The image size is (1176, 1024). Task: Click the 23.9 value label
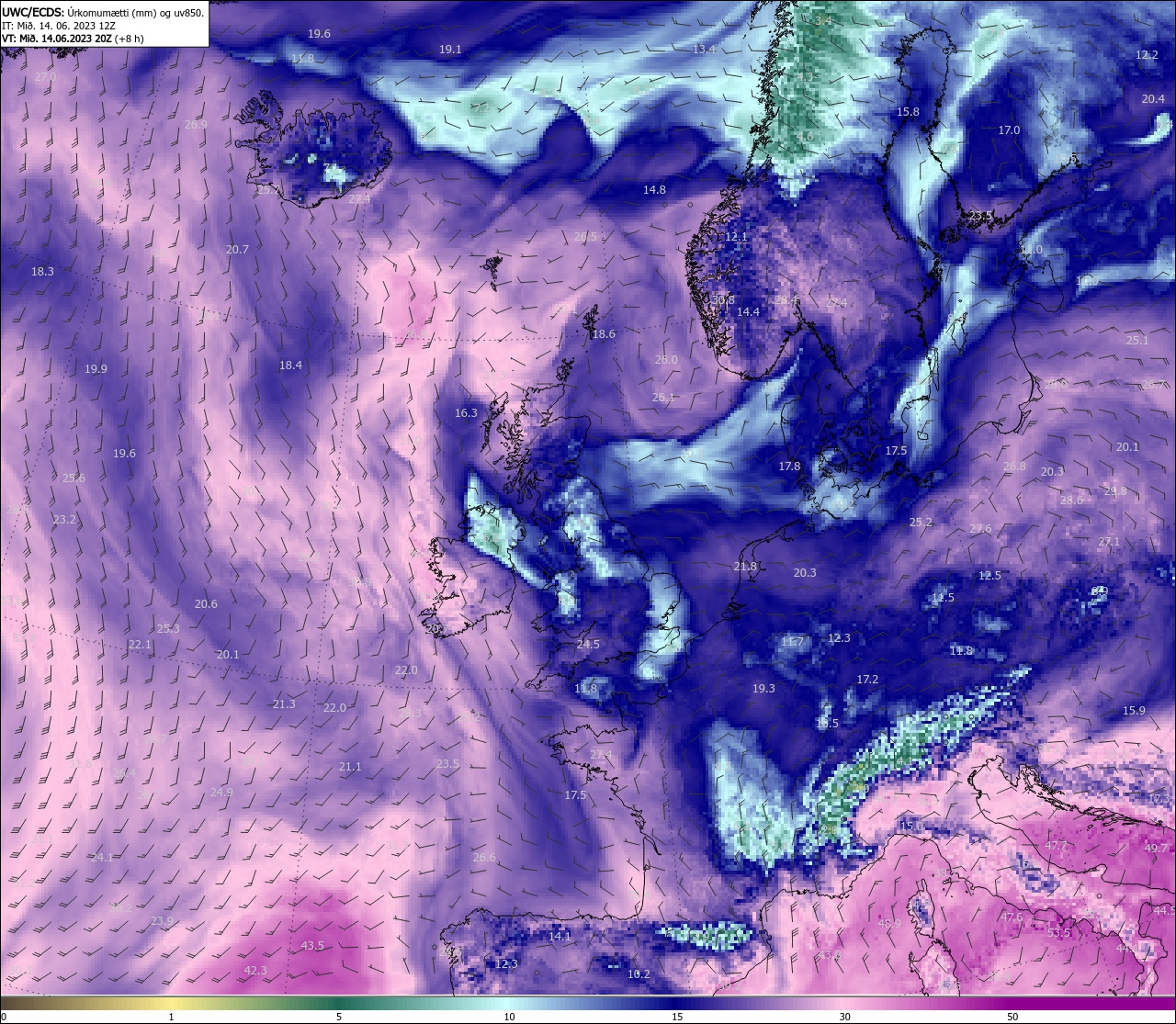click(162, 921)
